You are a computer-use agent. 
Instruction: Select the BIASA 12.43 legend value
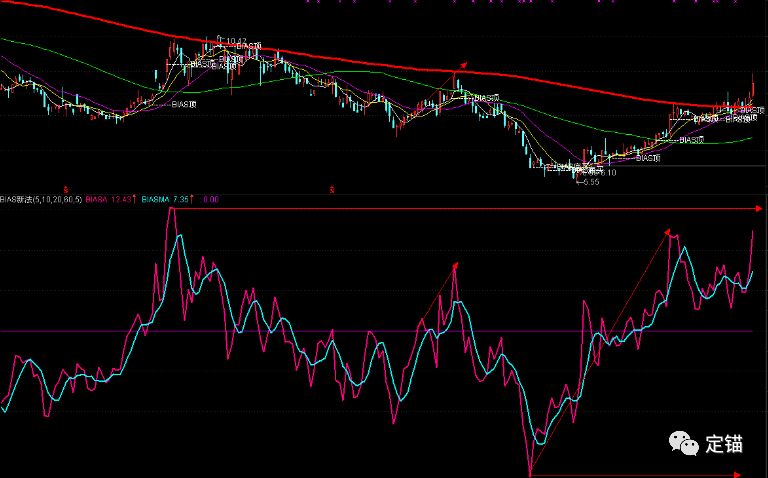[109, 199]
